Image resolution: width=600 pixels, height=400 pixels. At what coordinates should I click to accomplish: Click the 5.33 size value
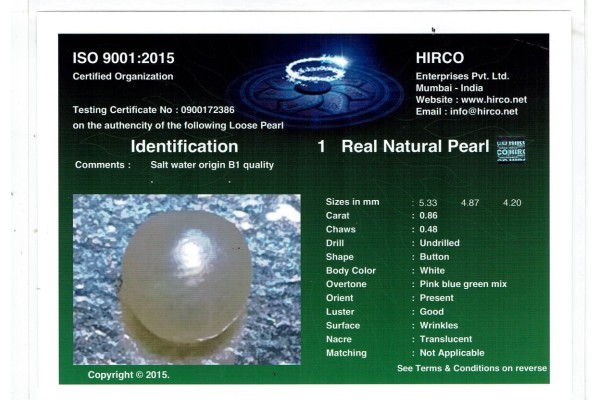428,202
